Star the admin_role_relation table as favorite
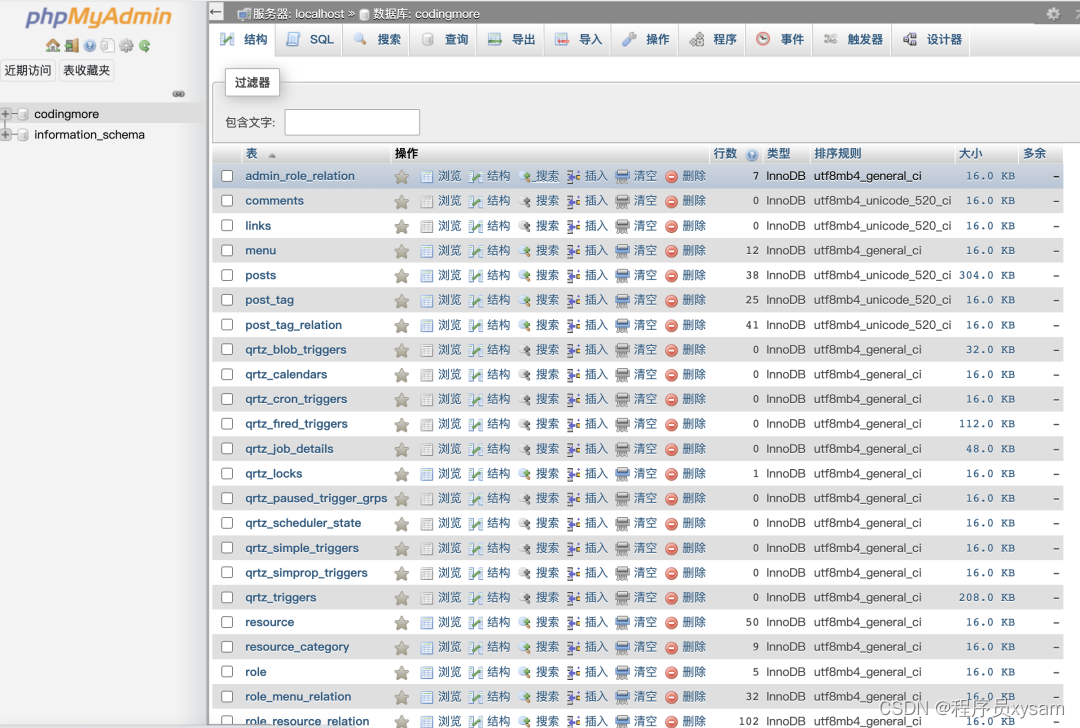1080x728 pixels. (x=402, y=177)
